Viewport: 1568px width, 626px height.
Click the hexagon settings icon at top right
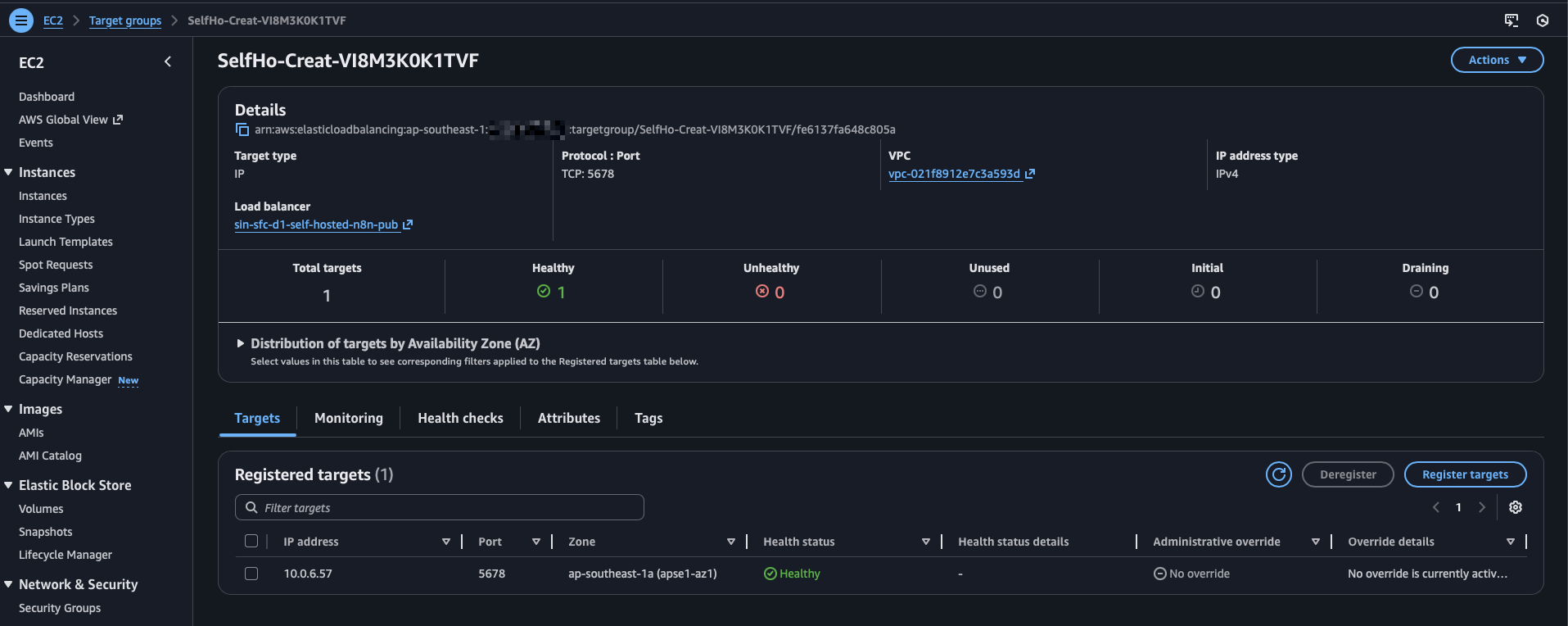[x=1543, y=20]
